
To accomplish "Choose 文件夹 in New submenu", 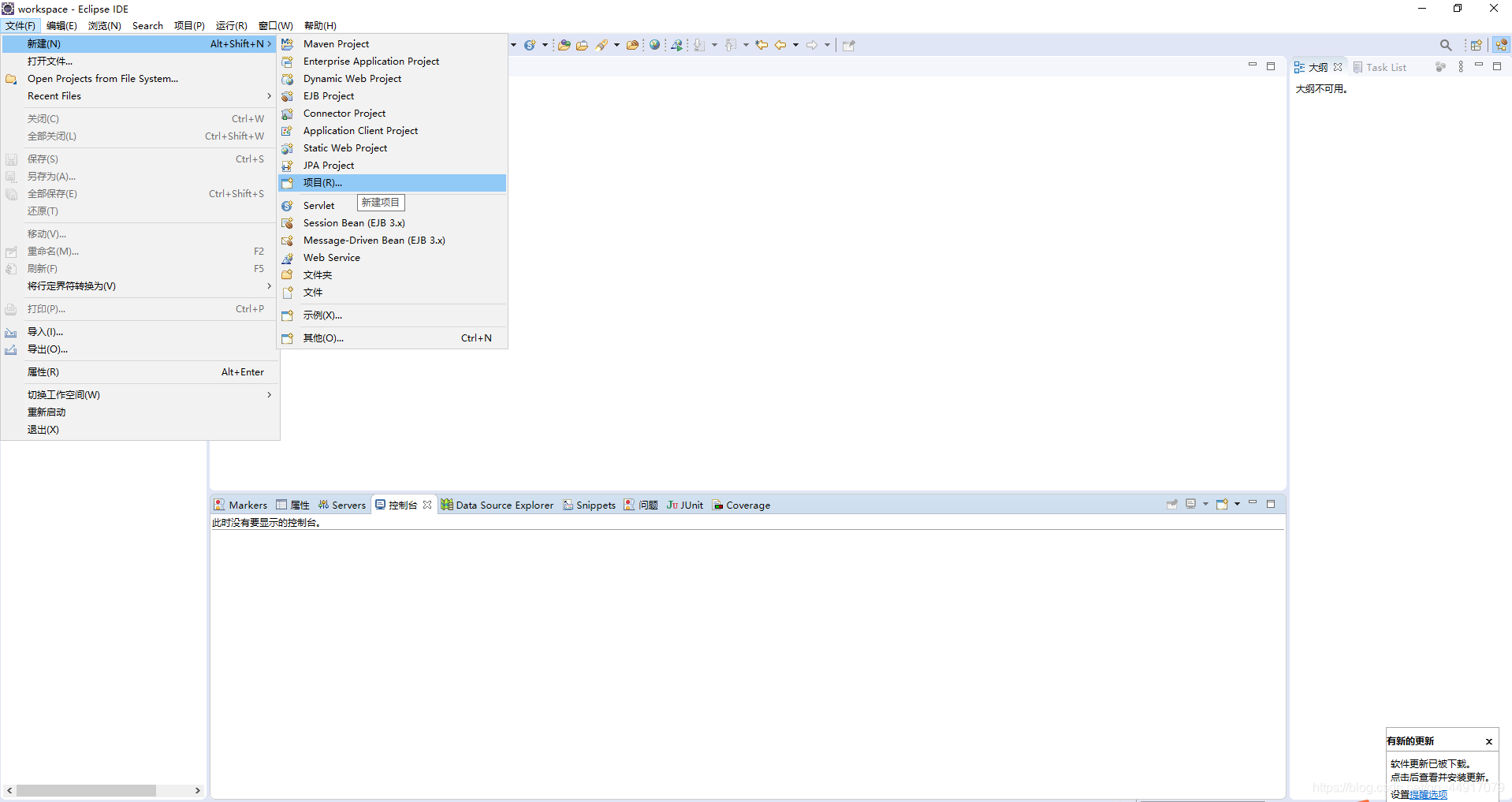I will coord(392,275).
